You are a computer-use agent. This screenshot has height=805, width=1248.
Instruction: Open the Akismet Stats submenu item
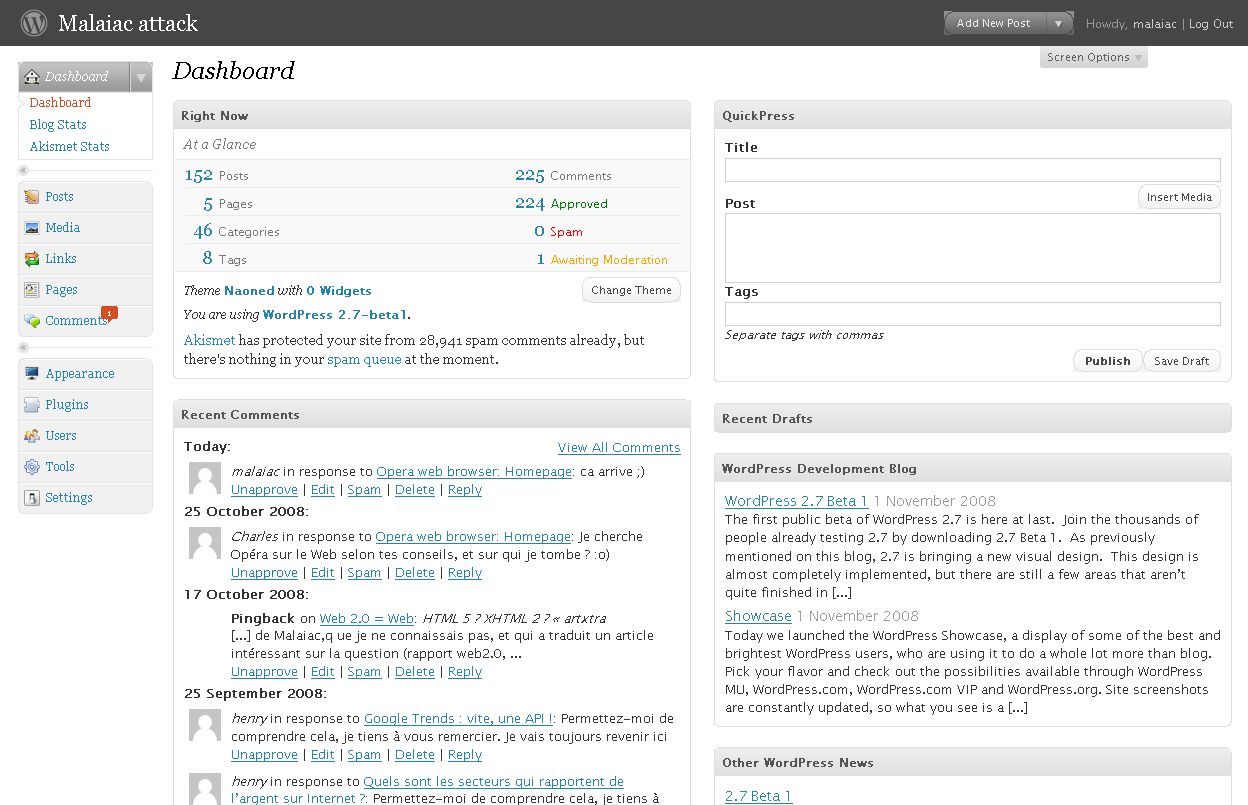(x=70, y=147)
